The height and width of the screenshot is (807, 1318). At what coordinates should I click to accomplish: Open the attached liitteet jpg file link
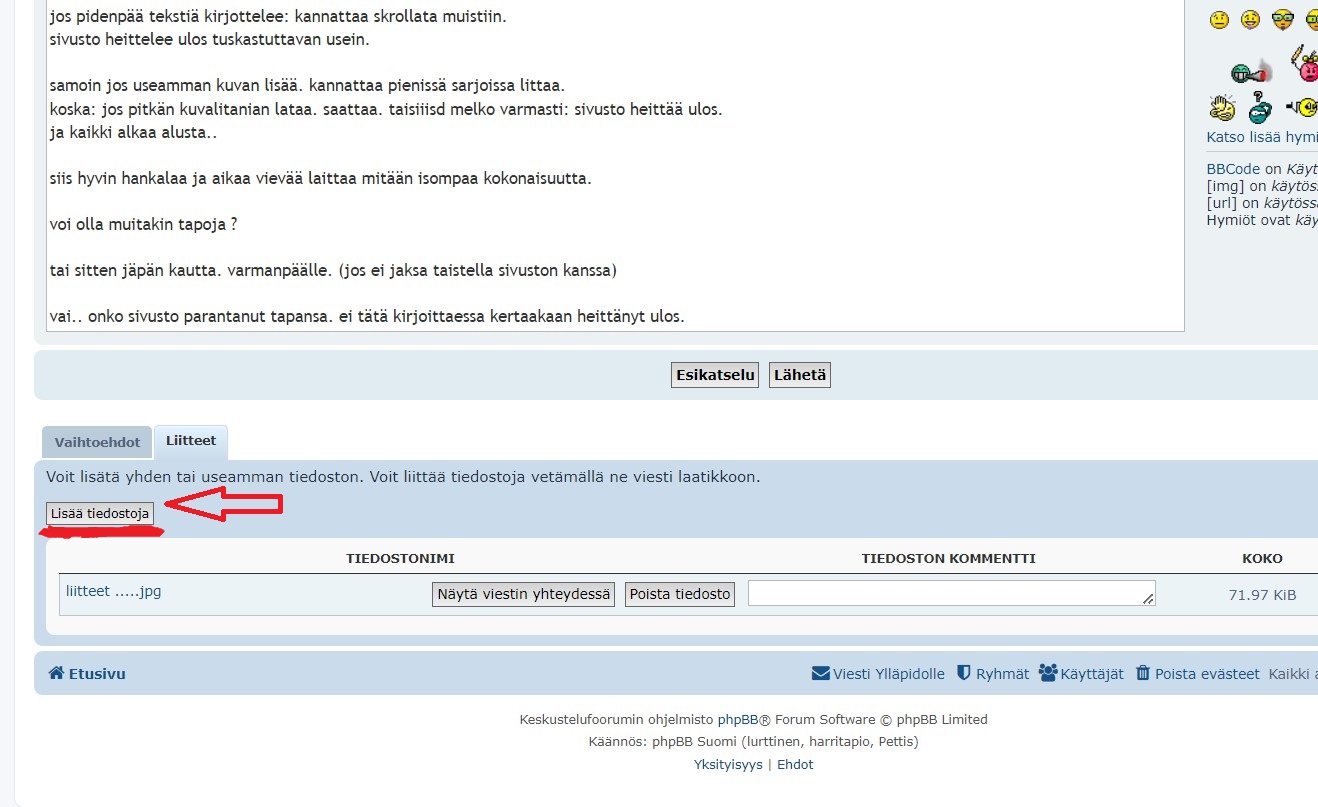[x=113, y=591]
